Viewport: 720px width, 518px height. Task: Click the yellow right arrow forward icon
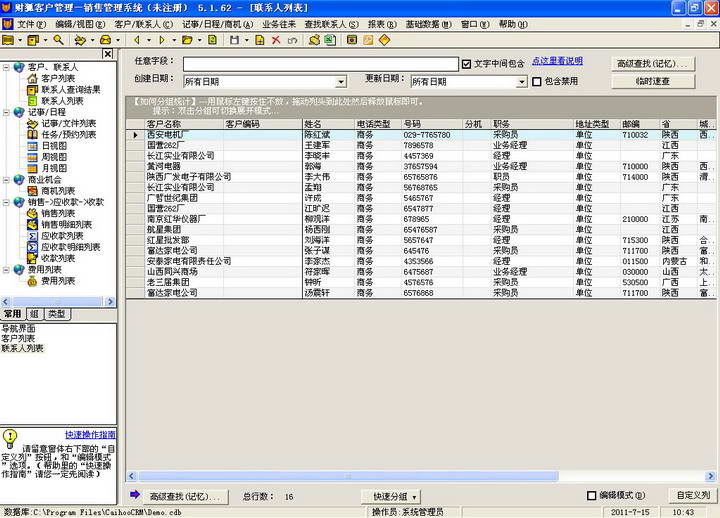pyautogui.click(x=162, y=40)
